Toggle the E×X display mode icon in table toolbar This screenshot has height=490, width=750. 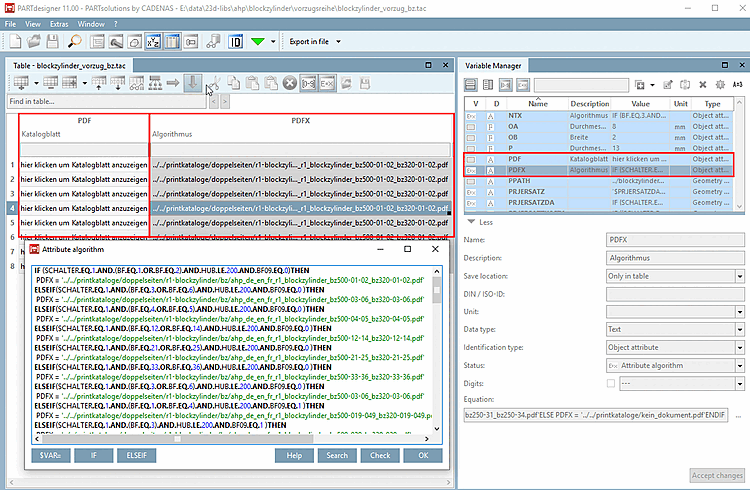click(x=327, y=84)
